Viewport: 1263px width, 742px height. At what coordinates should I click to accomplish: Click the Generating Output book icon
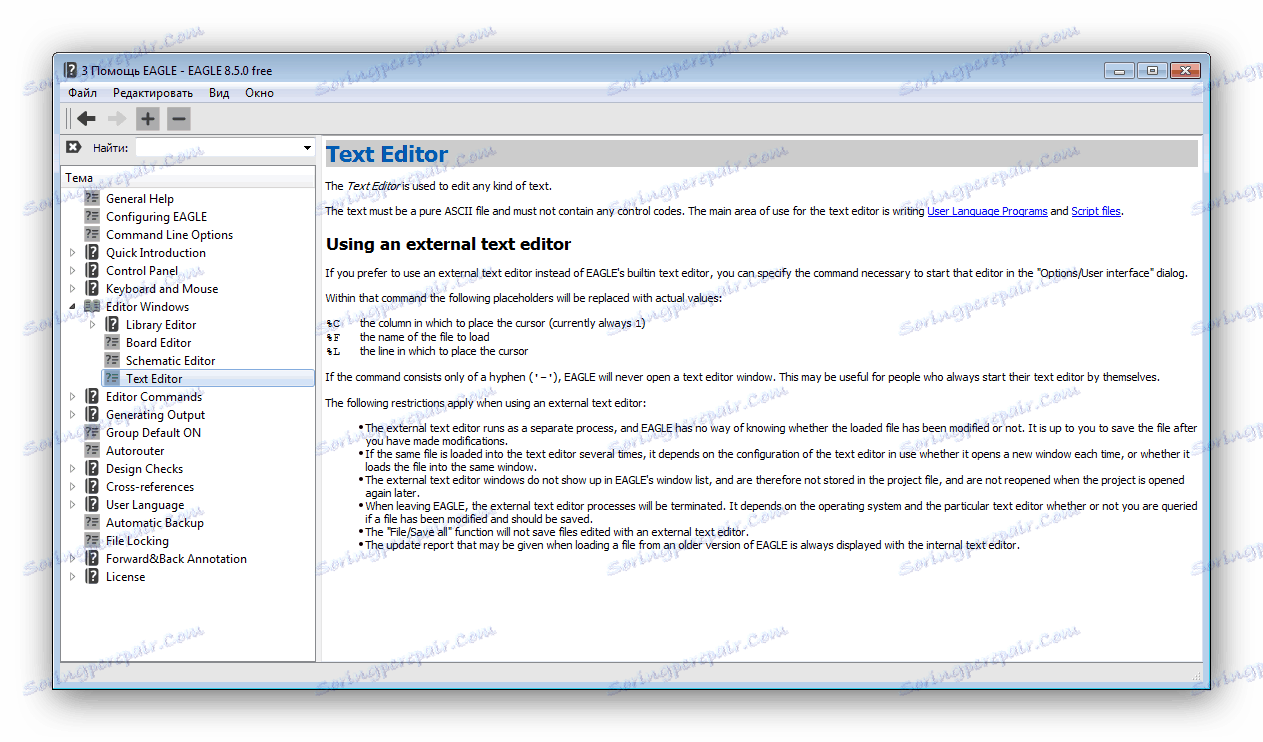coord(92,414)
